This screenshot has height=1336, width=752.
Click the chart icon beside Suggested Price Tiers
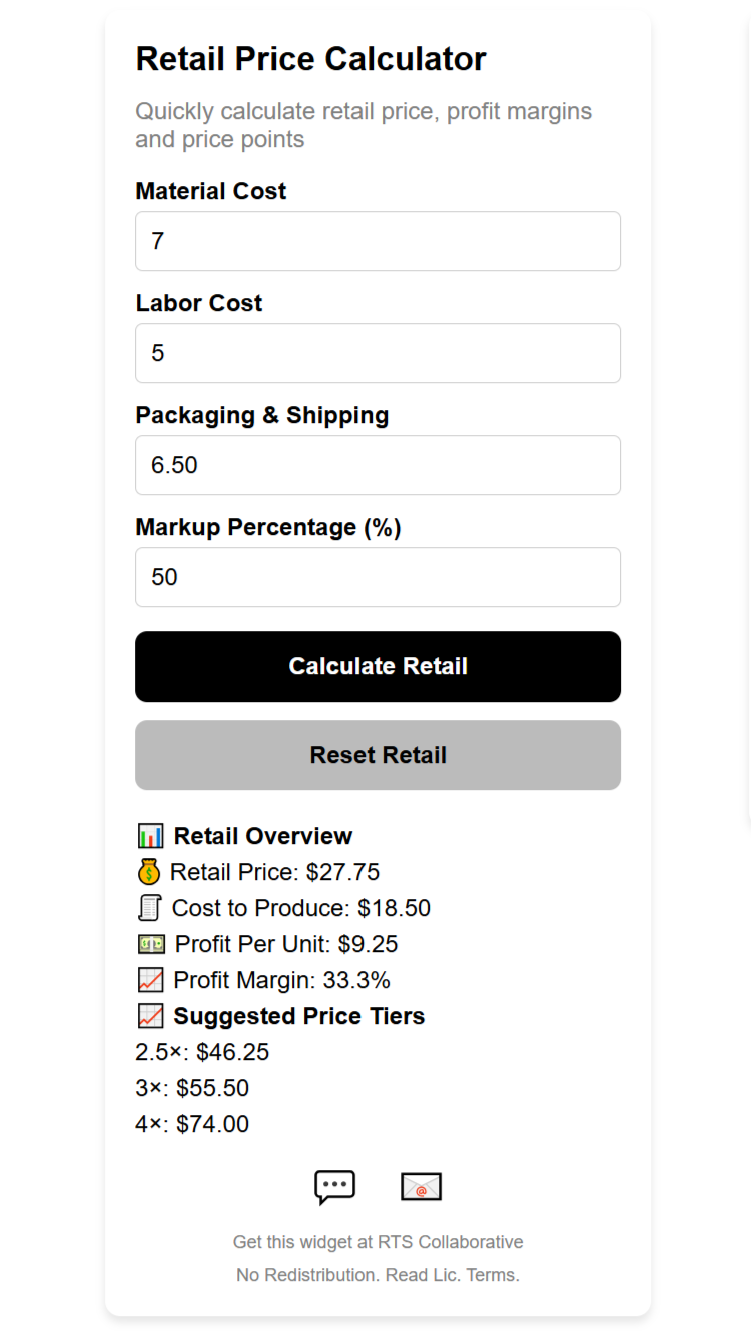(150, 1015)
